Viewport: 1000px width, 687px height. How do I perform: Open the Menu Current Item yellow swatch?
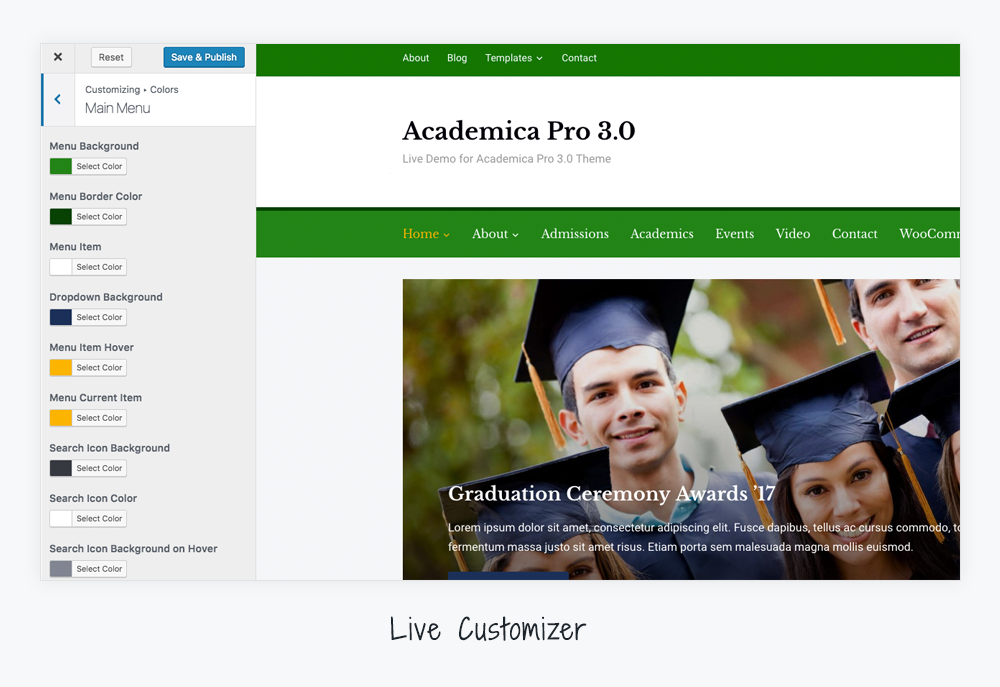61,418
